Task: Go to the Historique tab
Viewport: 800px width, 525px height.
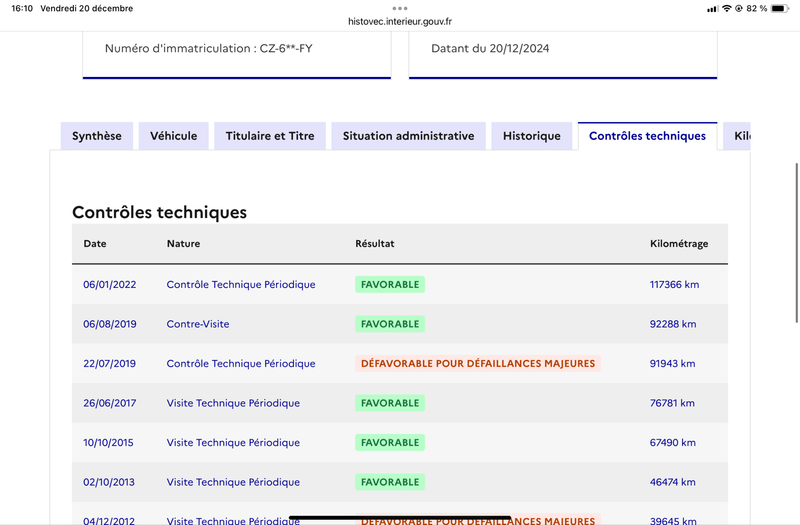Action: pyautogui.click(x=532, y=136)
